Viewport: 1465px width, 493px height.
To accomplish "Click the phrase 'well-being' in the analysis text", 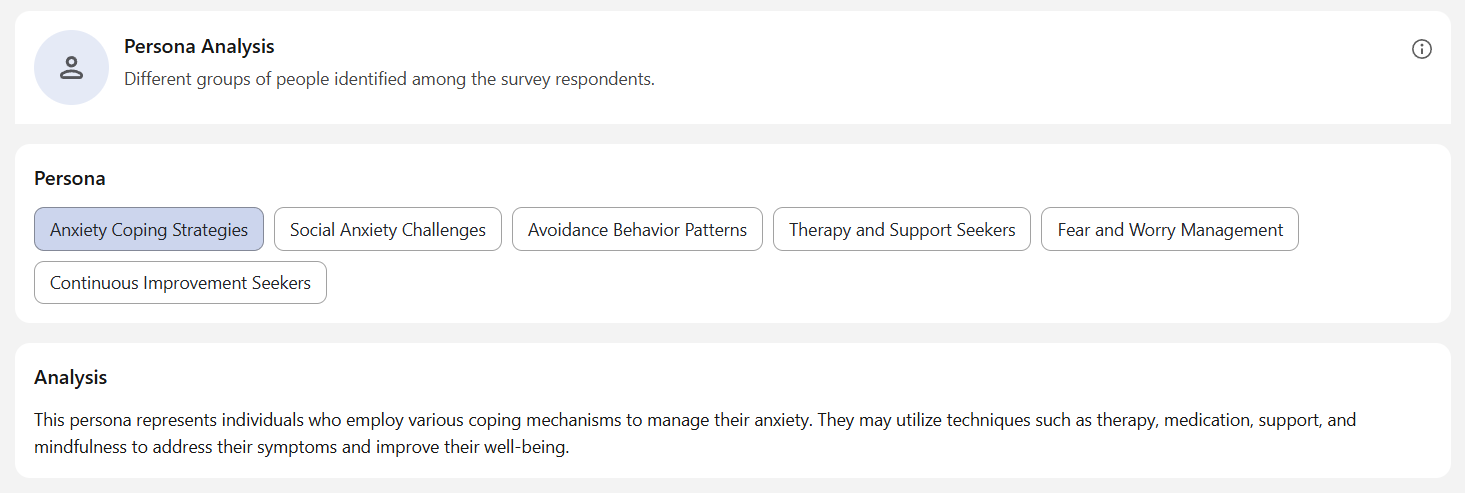I will click(525, 447).
